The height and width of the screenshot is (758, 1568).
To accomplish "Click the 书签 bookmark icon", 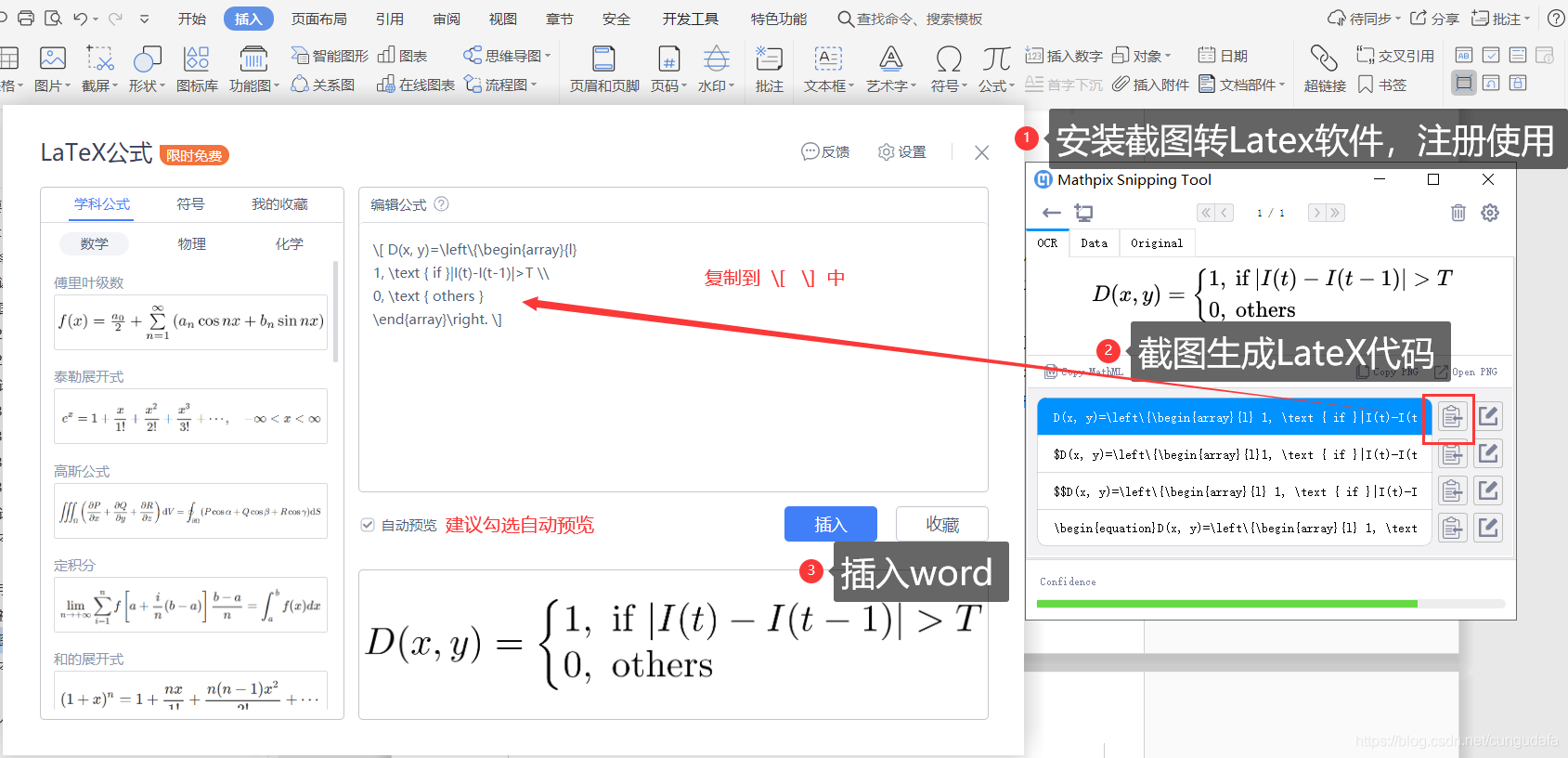I will pos(1366,85).
